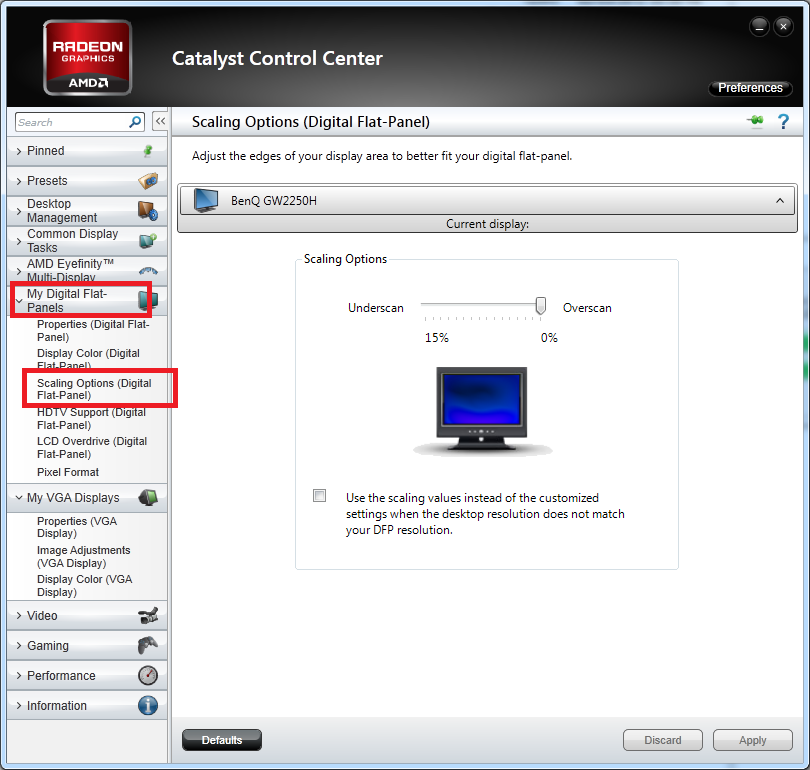This screenshot has width=810, height=770.
Task: Close the Catalyst Control Center window
Action: pyautogui.click(x=783, y=26)
